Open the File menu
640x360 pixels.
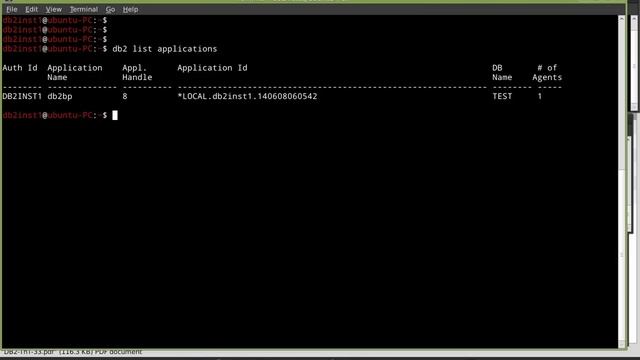tap(12, 9)
